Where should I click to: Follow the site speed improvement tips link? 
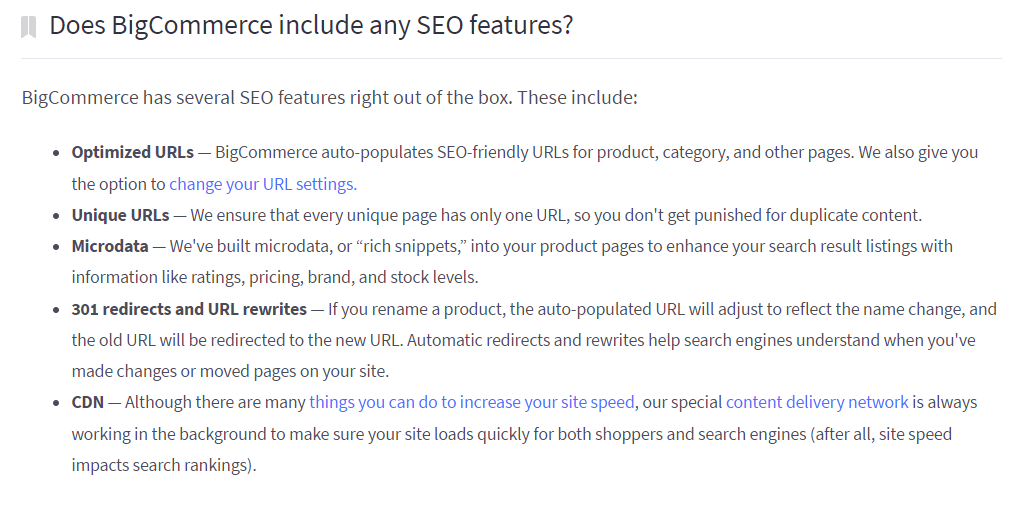pos(472,402)
